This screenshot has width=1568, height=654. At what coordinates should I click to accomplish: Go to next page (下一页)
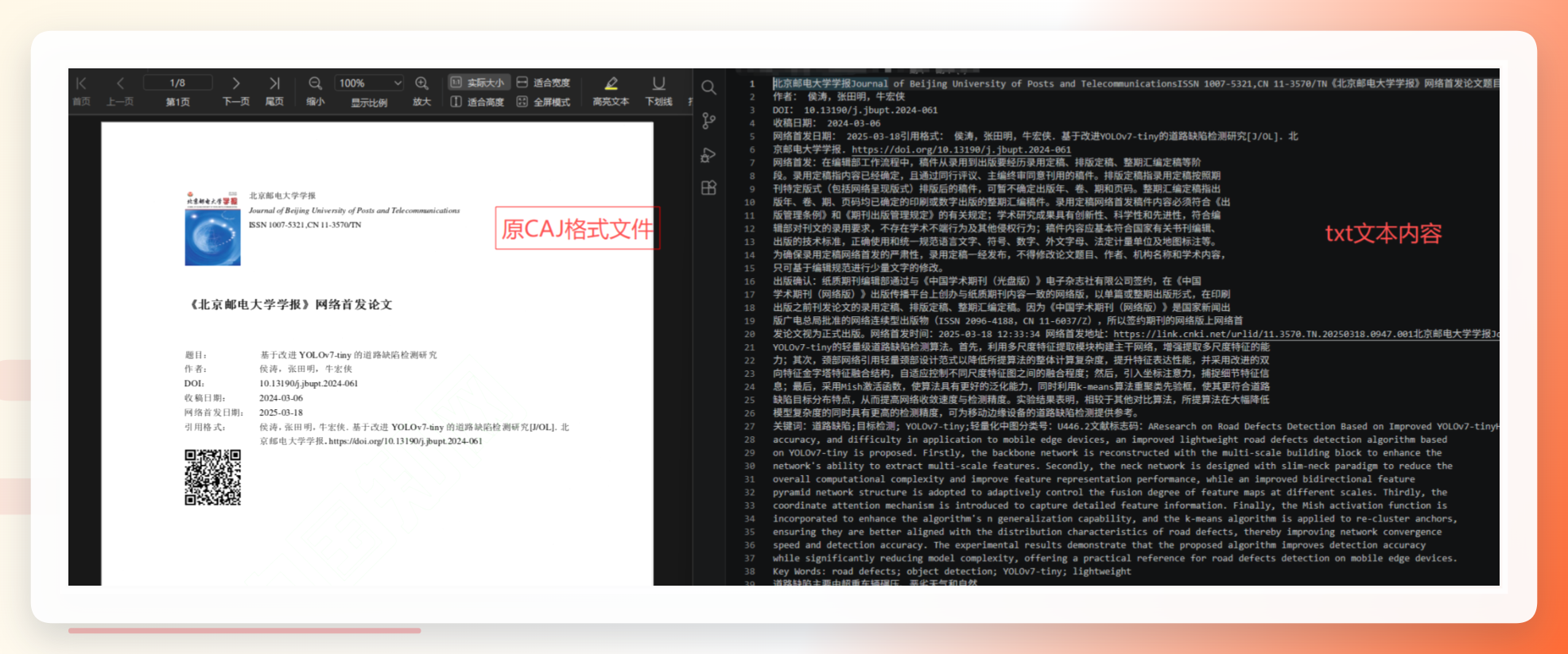pos(236,91)
